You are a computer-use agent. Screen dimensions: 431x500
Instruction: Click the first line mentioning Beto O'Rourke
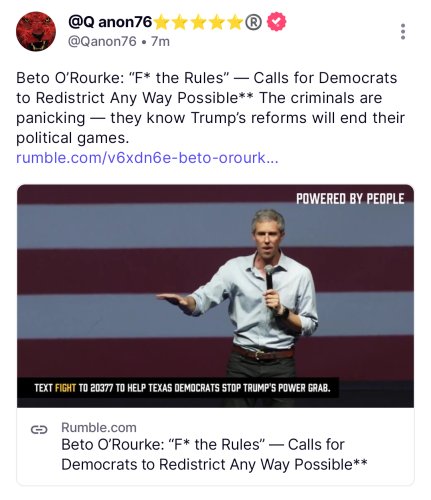pos(207,78)
